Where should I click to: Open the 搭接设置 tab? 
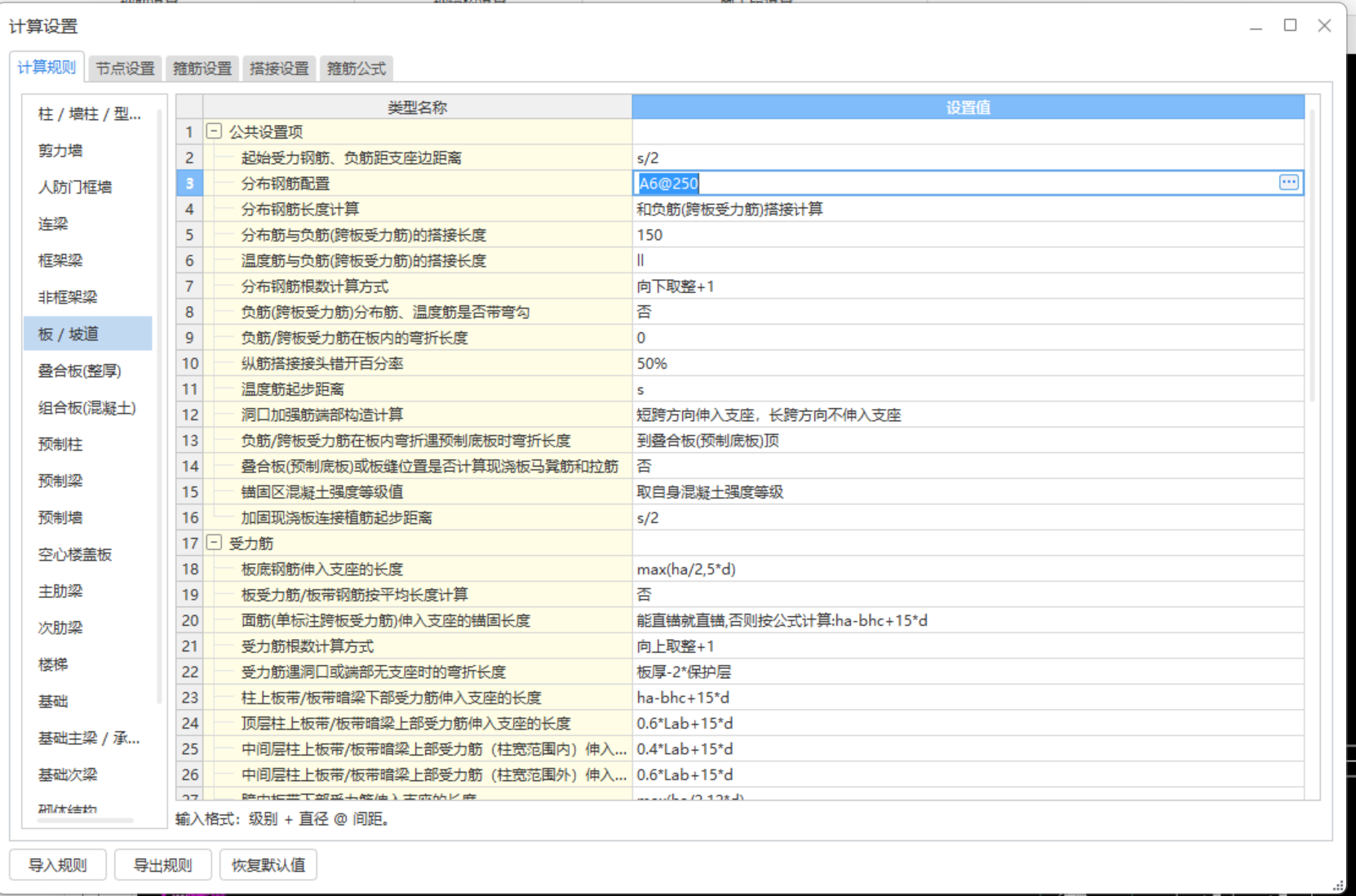pyautogui.click(x=278, y=69)
